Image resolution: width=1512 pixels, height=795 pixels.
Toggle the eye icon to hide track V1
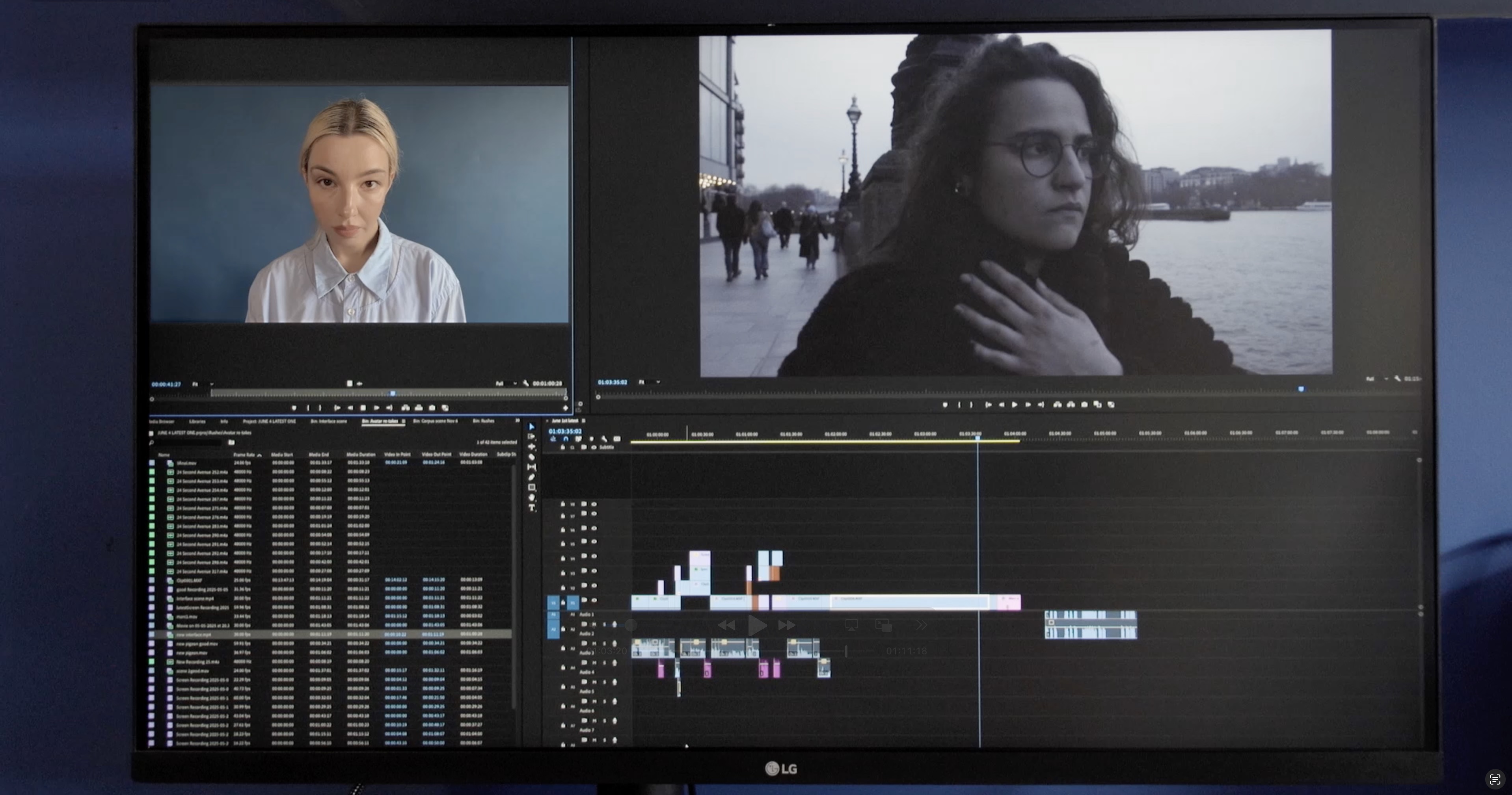pos(594,600)
